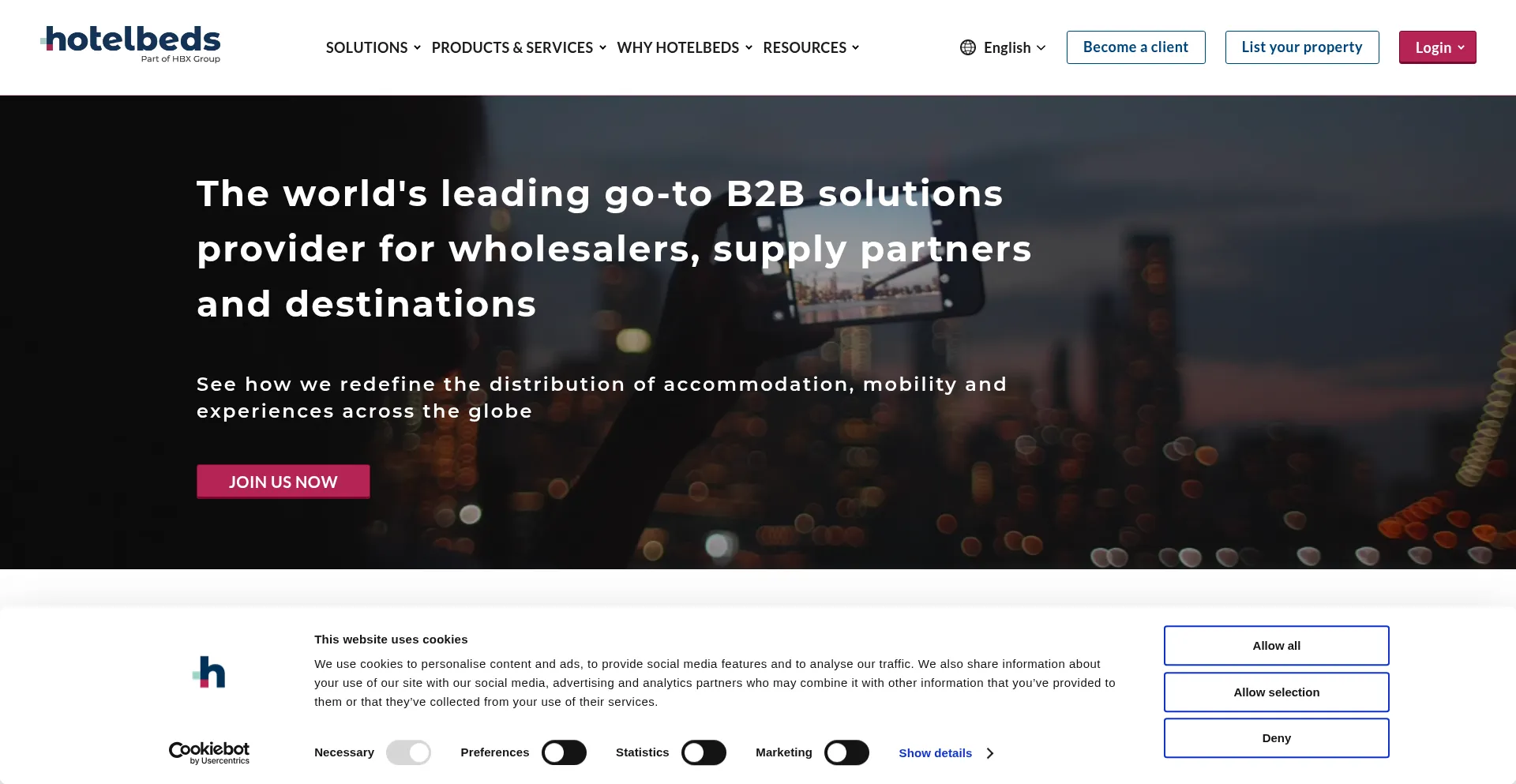Screen dimensions: 1516x784
Task: Open the English language dropdown
Action: (1003, 47)
